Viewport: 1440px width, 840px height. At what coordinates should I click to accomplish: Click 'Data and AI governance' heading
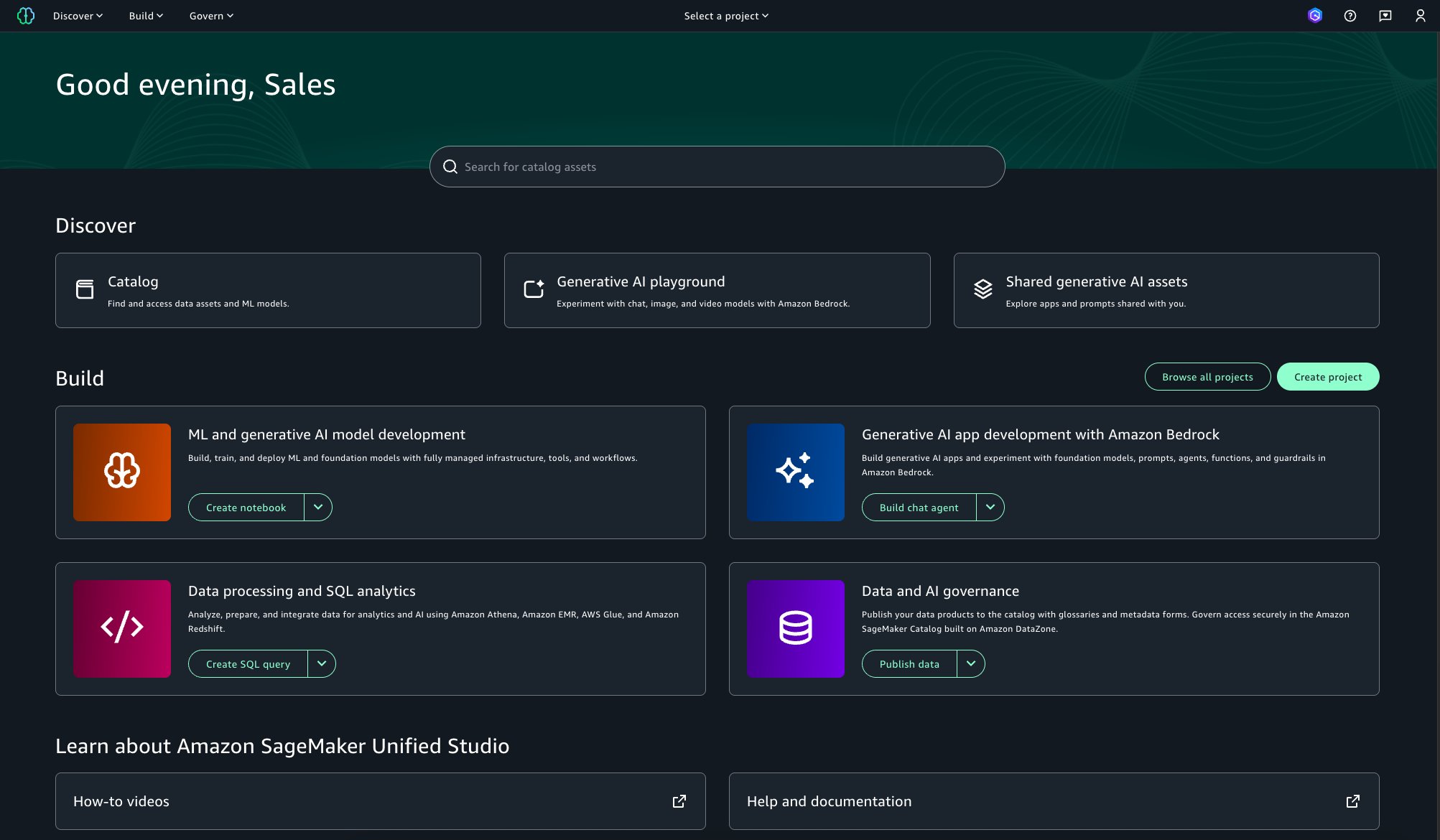(x=940, y=591)
